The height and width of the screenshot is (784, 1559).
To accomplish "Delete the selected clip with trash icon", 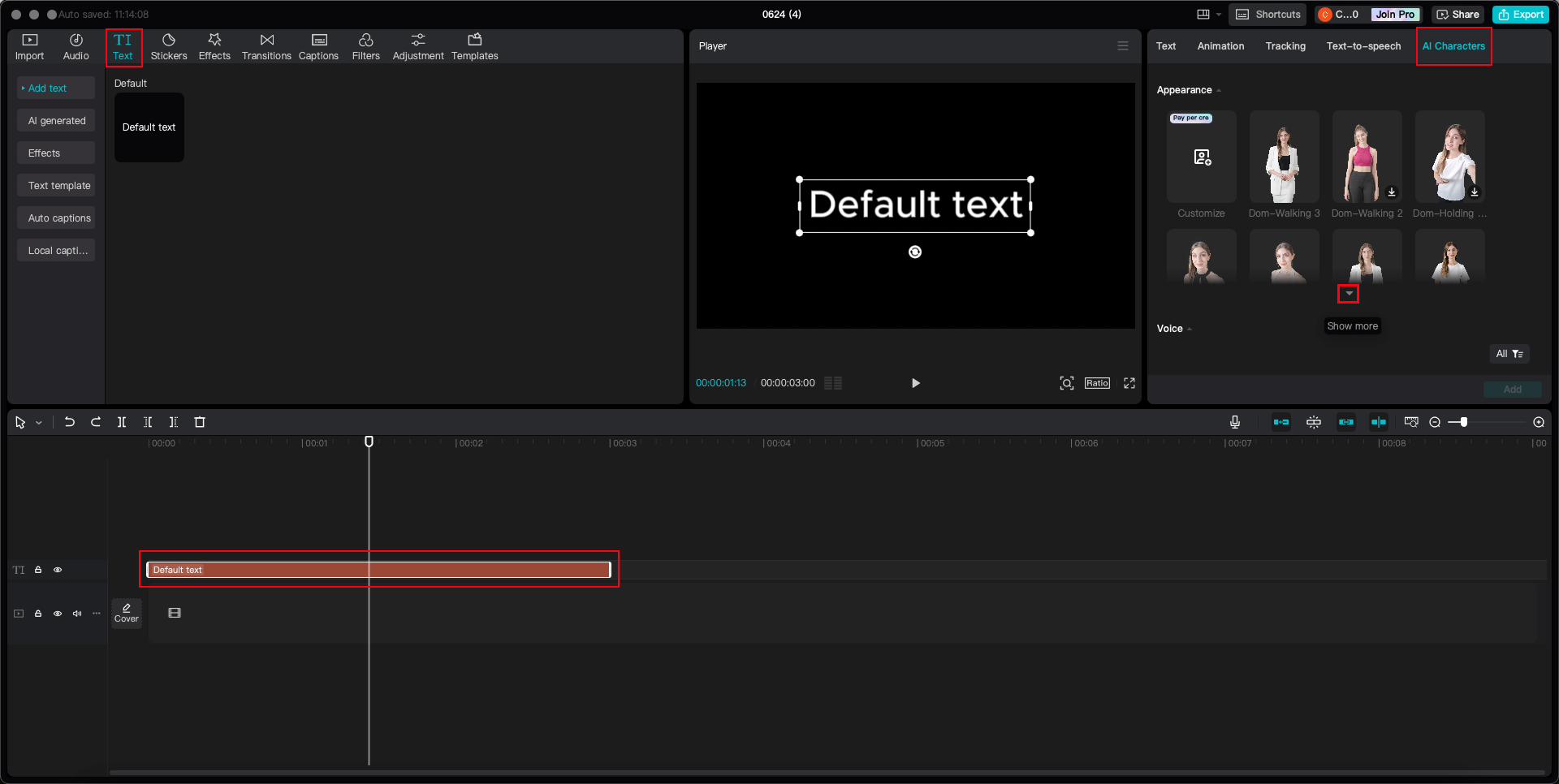I will click(x=200, y=422).
